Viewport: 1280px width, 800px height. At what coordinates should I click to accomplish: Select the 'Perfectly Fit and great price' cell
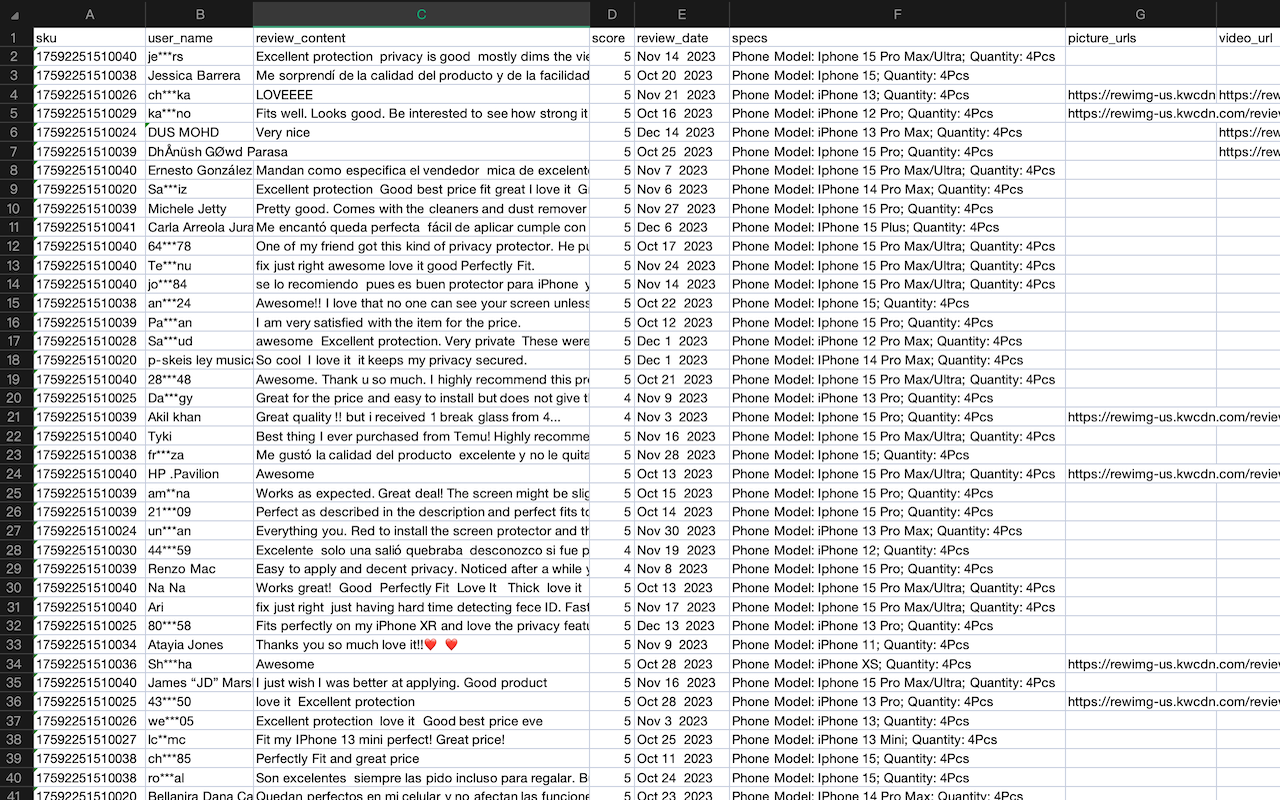click(x=421, y=759)
